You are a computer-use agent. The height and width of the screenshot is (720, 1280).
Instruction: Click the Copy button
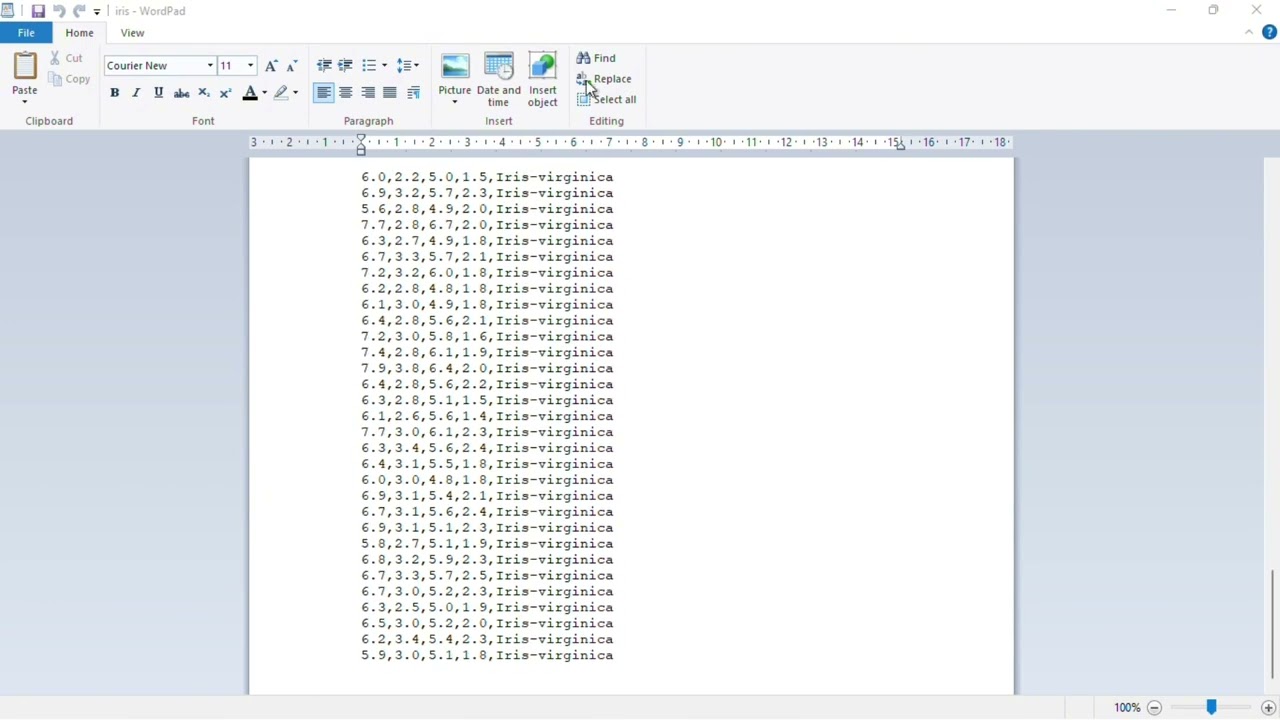pyautogui.click(x=69, y=79)
